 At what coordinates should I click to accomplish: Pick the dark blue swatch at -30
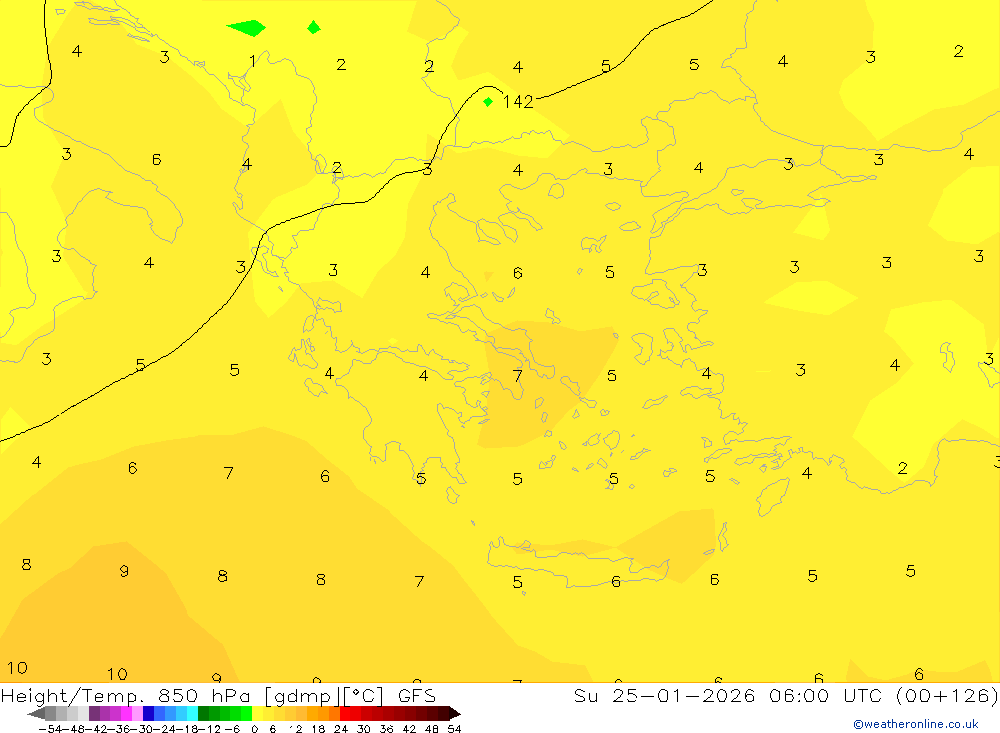(x=149, y=713)
